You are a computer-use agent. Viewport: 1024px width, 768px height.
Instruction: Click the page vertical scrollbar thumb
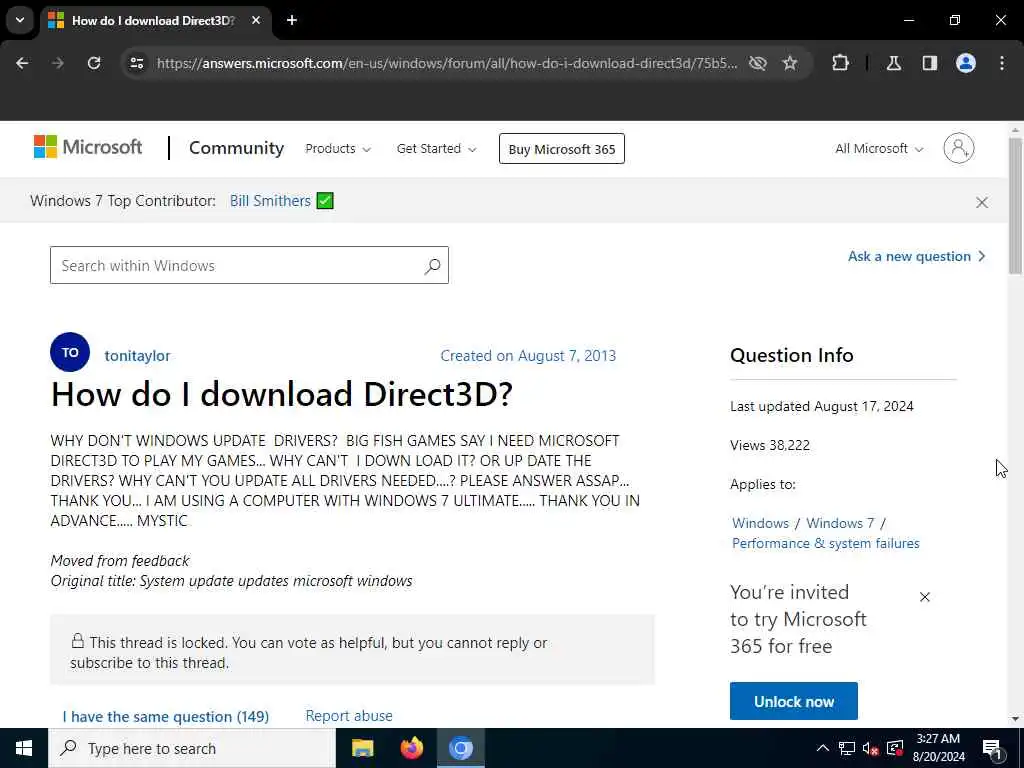(1015, 206)
